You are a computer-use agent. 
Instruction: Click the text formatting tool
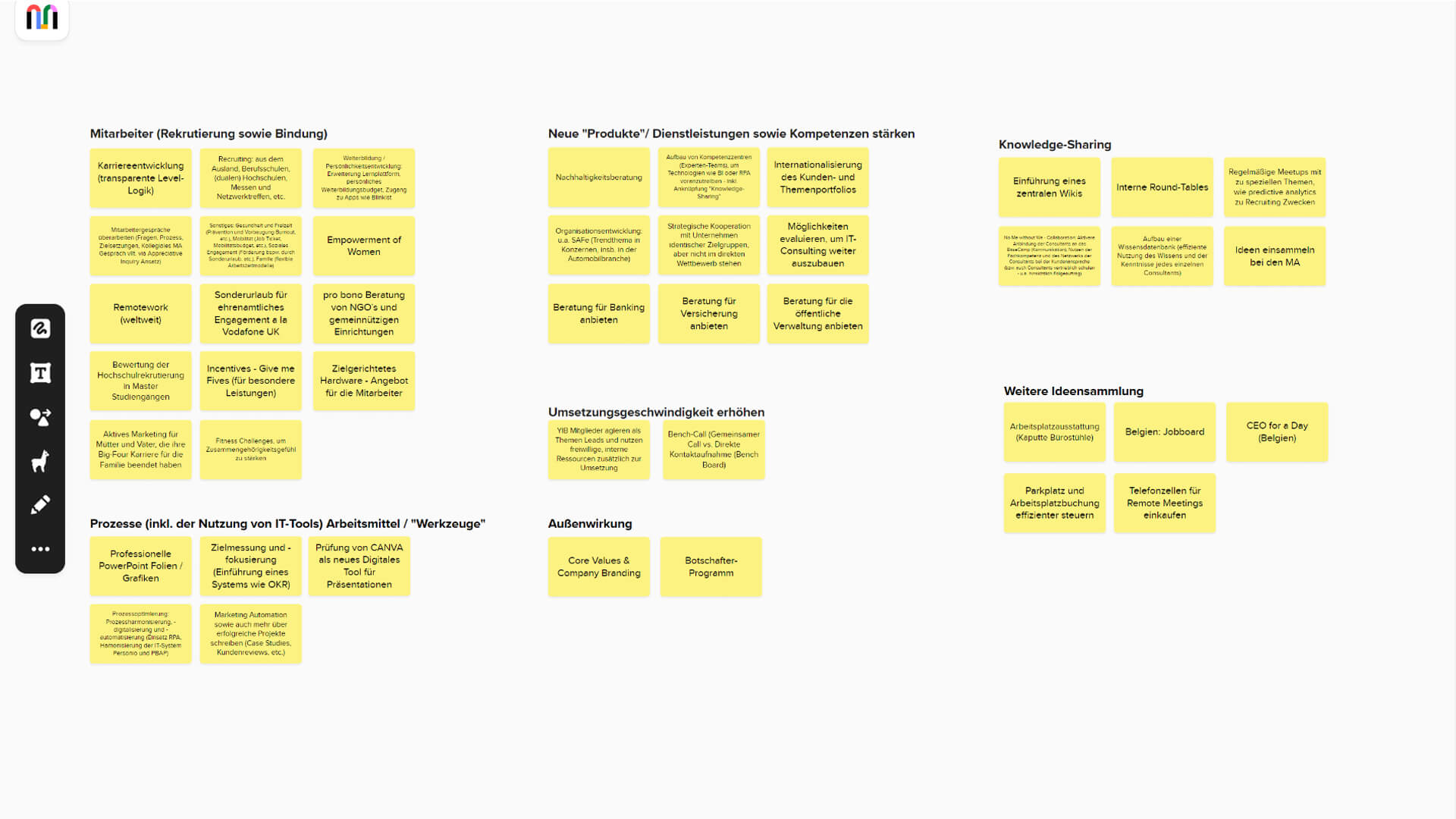pos(40,372)
